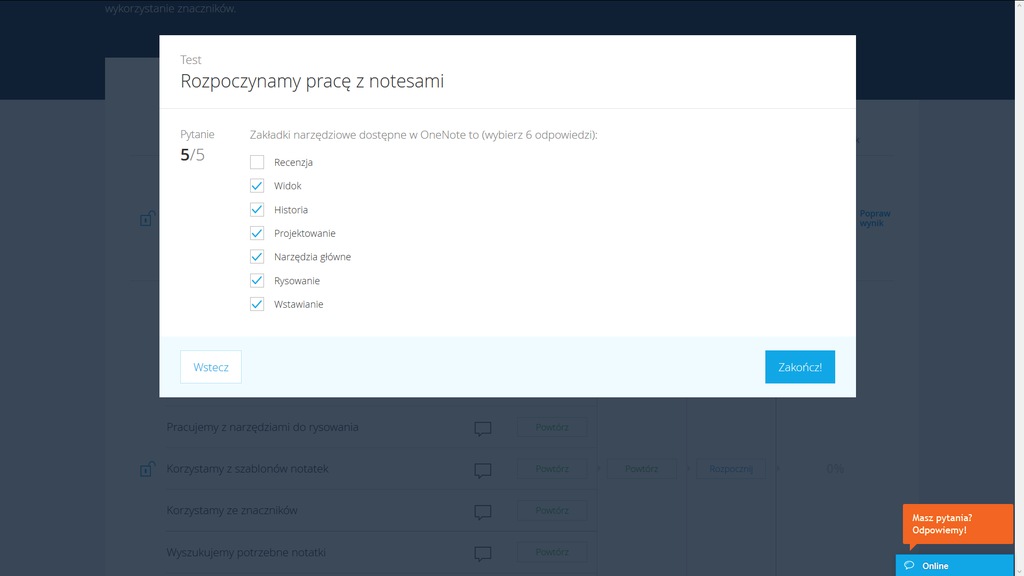Viewport: 1024px width, 576px height.
Task: Click Powtórz for Wyszukujemy potrzebne notatki
Action: click(x=552, y=552)
